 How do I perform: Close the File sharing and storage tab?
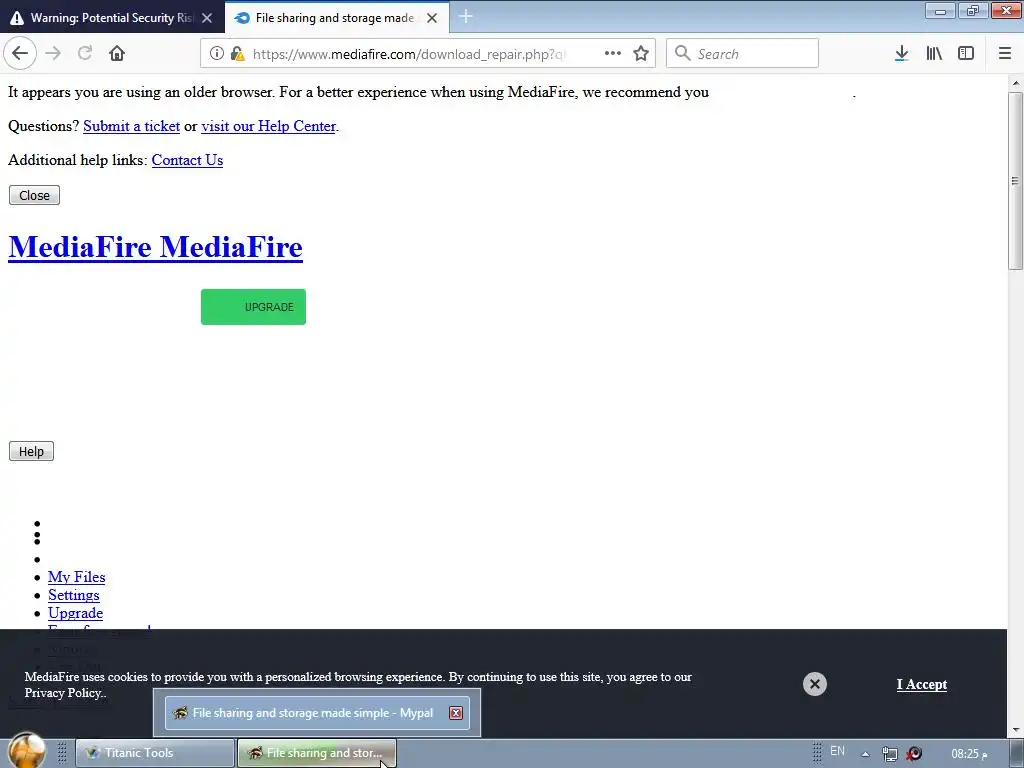432,18
